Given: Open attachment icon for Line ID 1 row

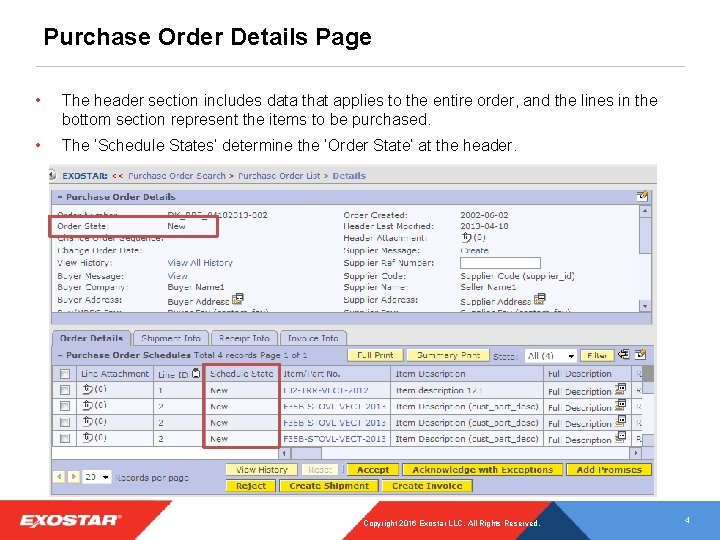Looking at the screenshot, I should click(x=87, y=389).
